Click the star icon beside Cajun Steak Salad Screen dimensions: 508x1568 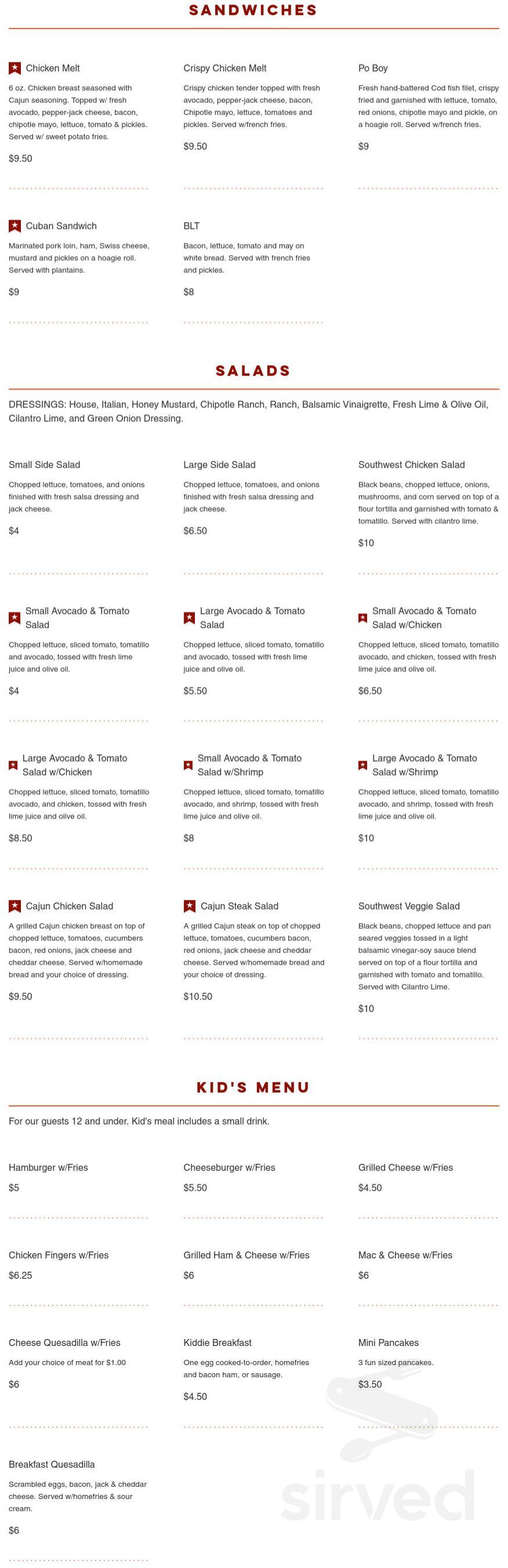[190, 907]
